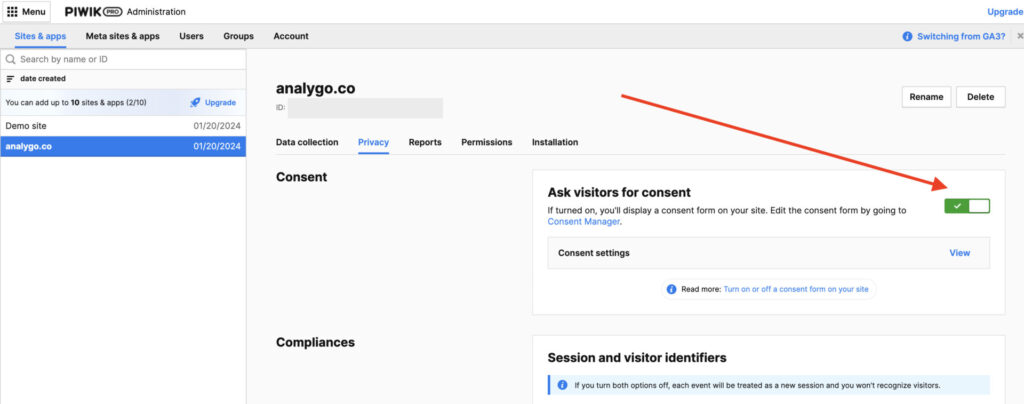This screenshot has width=1024, height=404.
Task: Click Upgrade link in sites limit banner
Action: pos(221,102)
